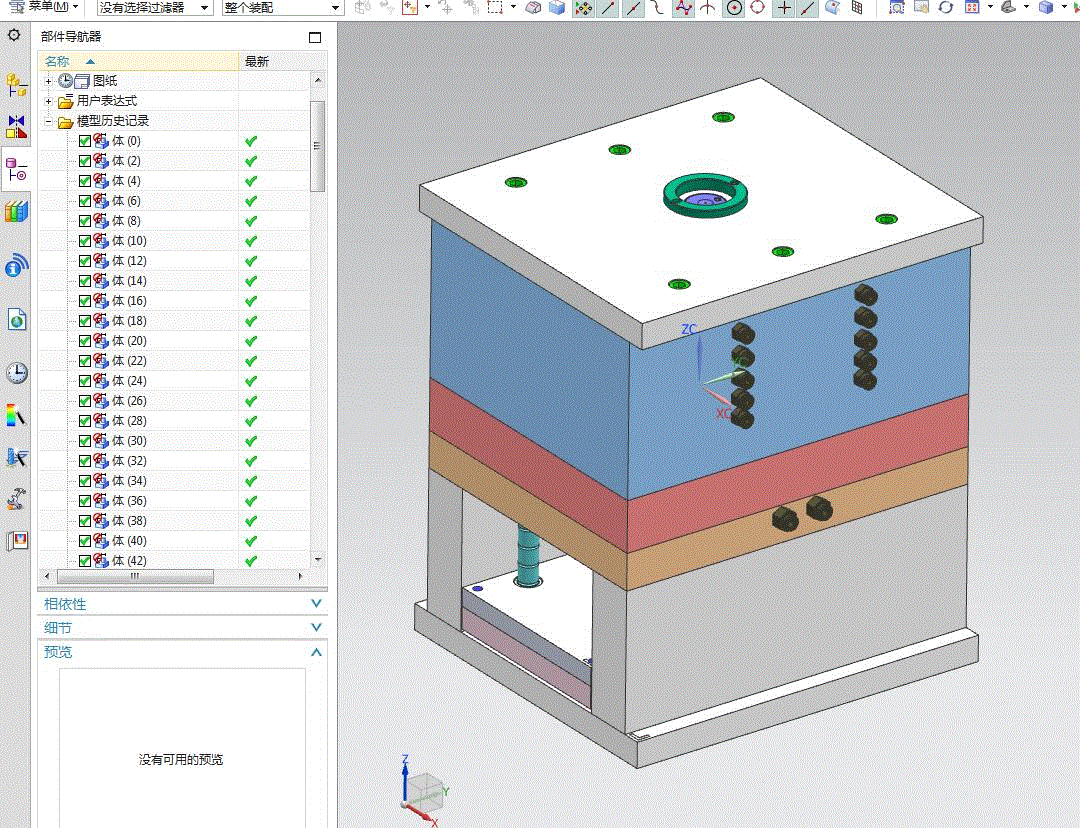The image size is (1080, 828).
Task: Toggle the 体 (20) checkbox off
Action: (x=84, y=341)
